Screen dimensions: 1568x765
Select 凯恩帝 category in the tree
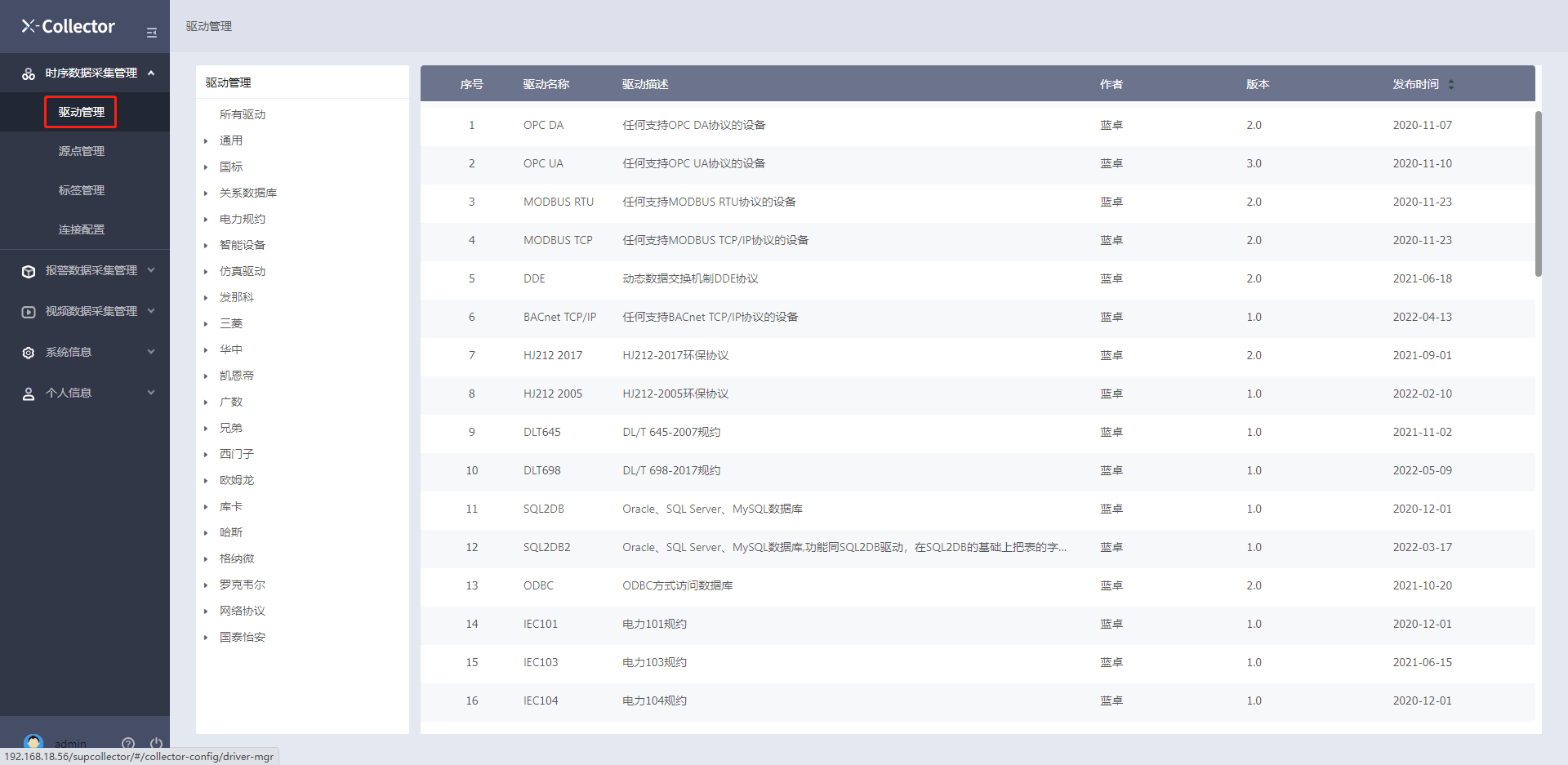(x=237, y=376)
